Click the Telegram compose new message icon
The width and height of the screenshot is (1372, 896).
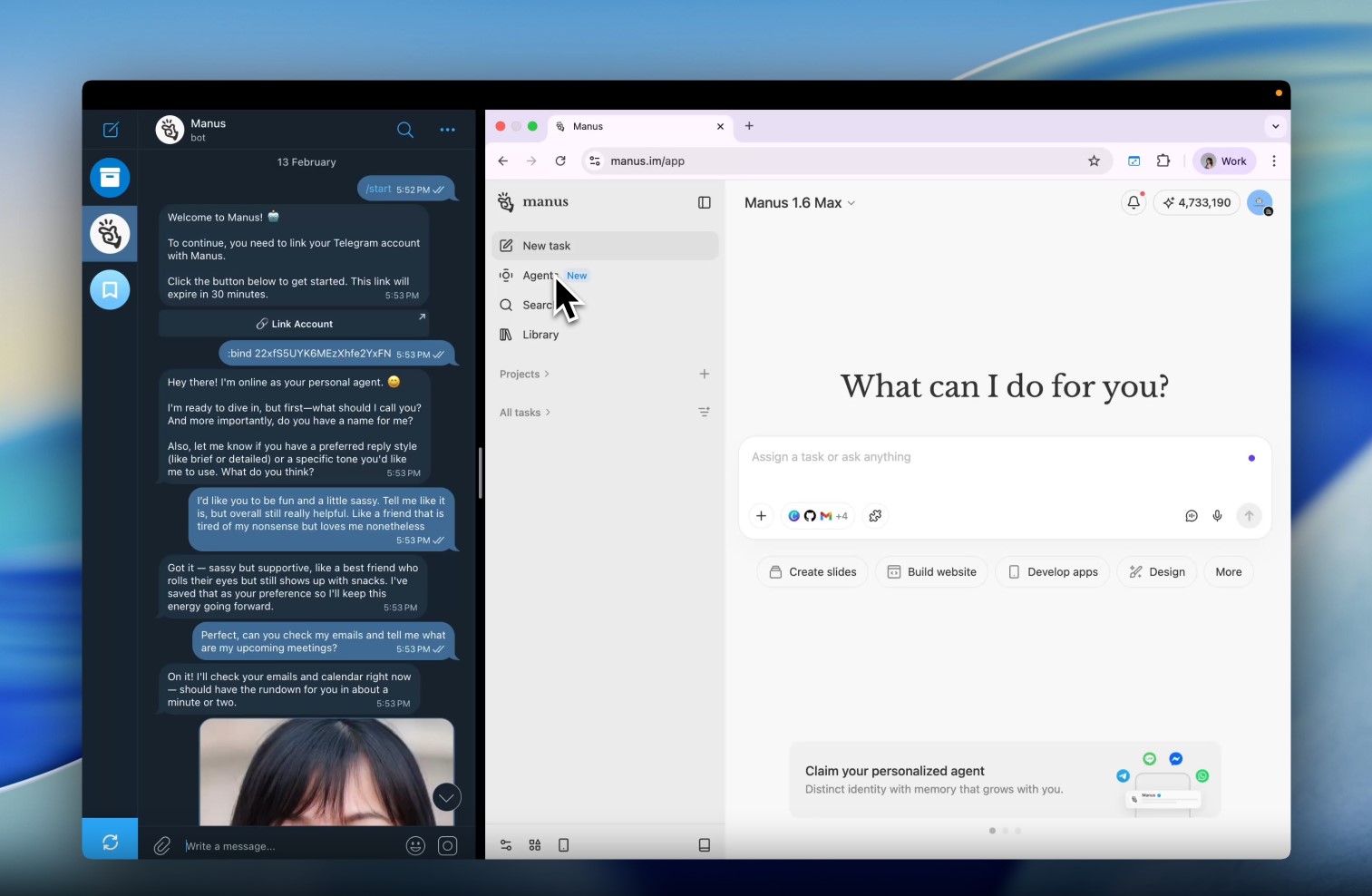pyautogui.click(x=111, y=130)
